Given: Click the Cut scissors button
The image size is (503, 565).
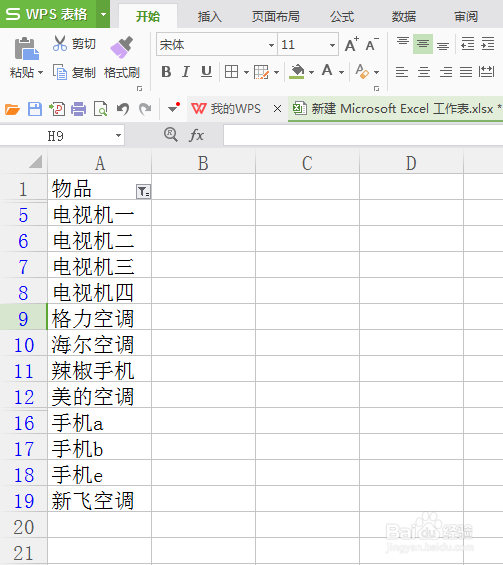Looking at the screenshot, I should coord(74,44).
